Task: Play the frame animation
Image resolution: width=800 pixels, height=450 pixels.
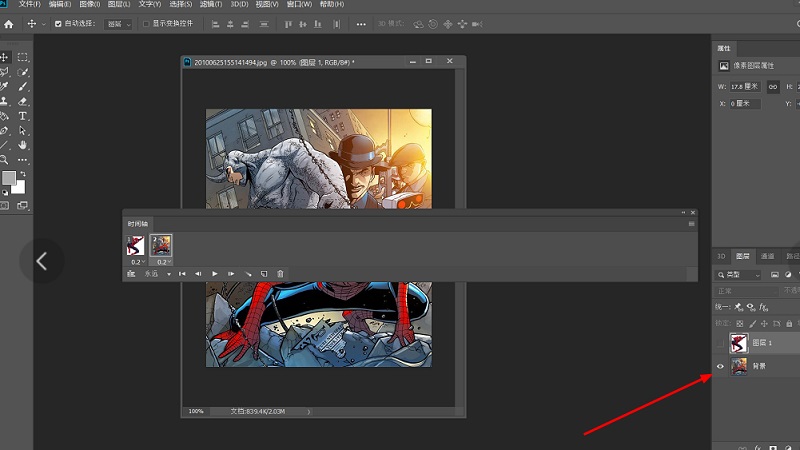Action: pos(215,274)
